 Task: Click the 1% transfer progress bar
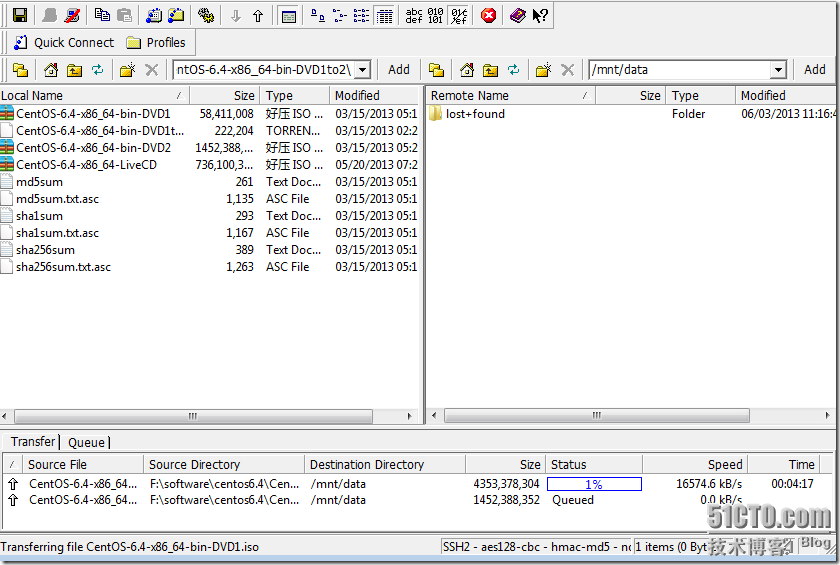[x=594, y=484]
